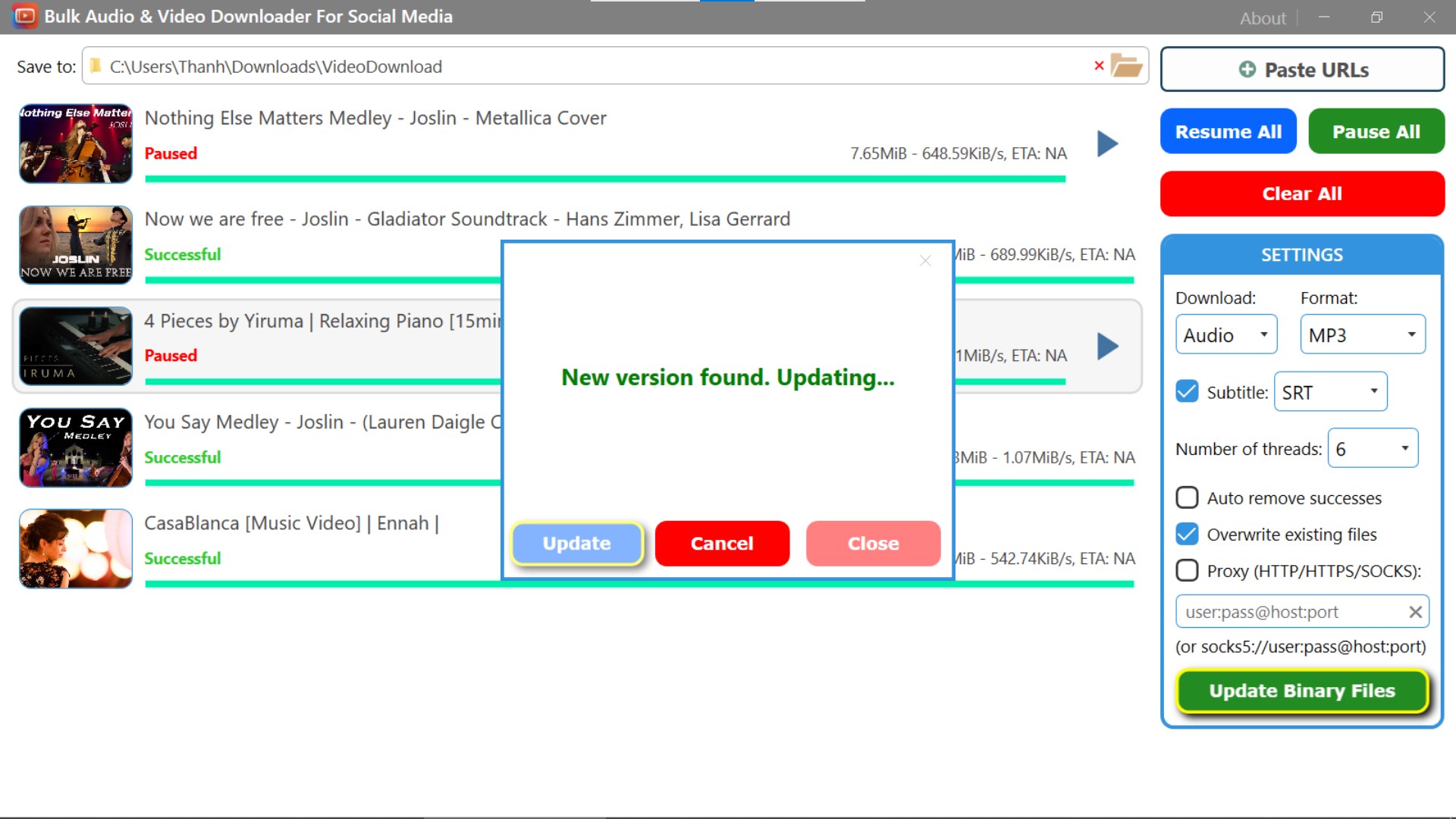Click the app logo in title bar
This screenshot has height=819, width=1456.
(x=24, y=16)
